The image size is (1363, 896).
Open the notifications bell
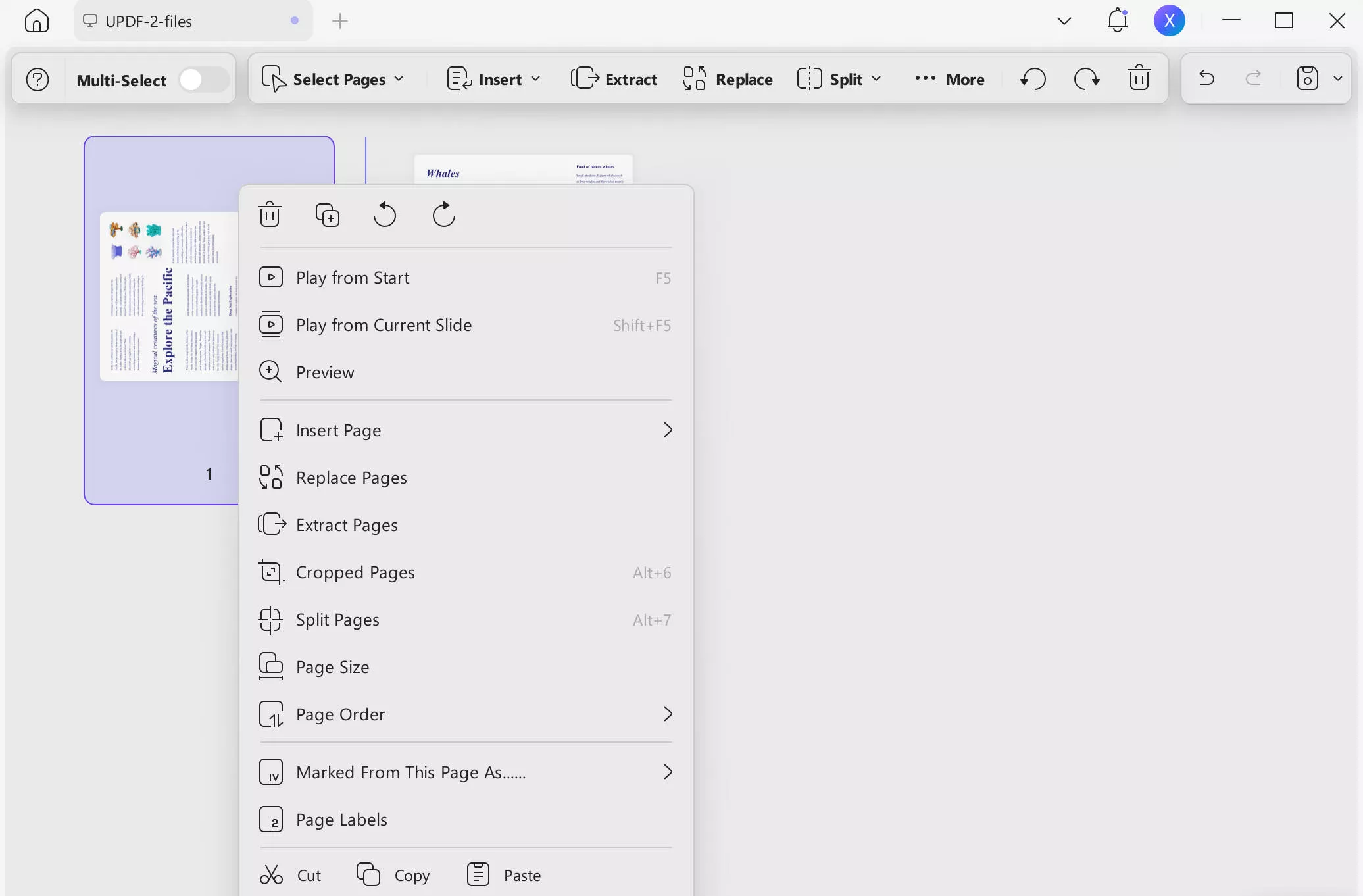(1116, 20)
